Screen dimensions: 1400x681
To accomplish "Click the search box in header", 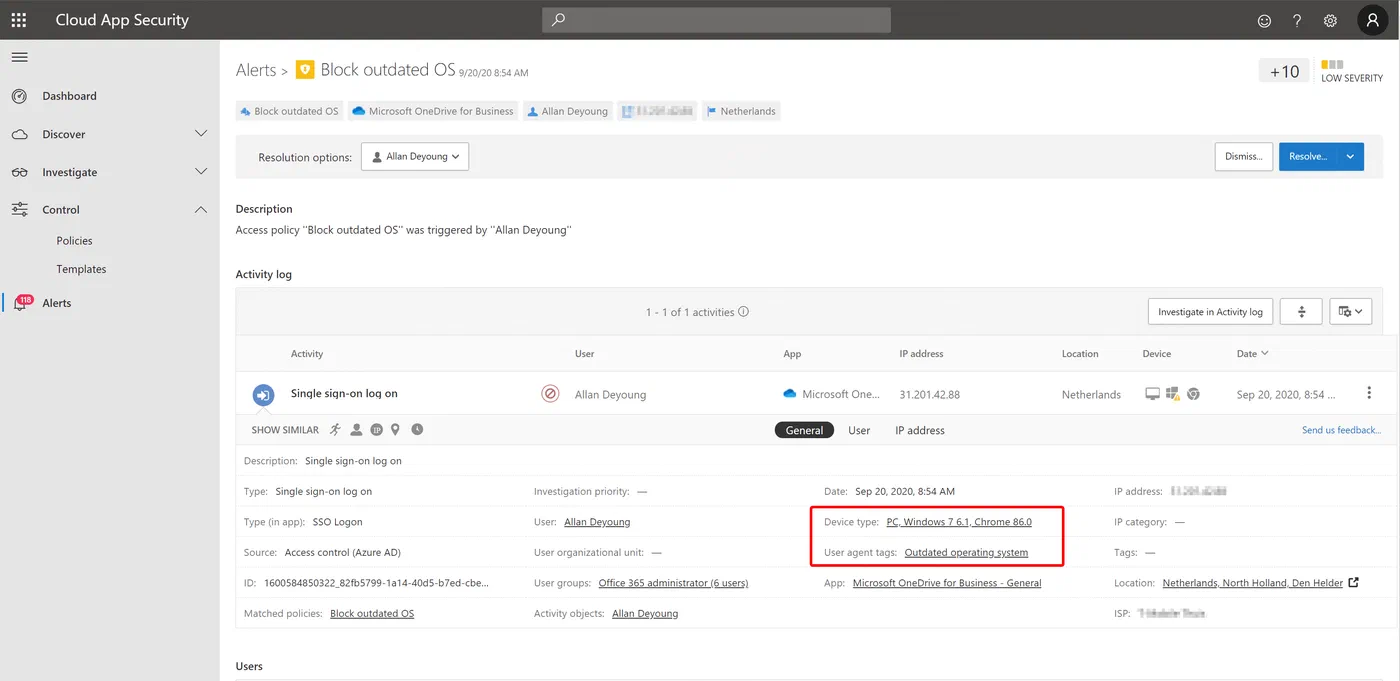I will pyautogui.click(x=716, y=20).
